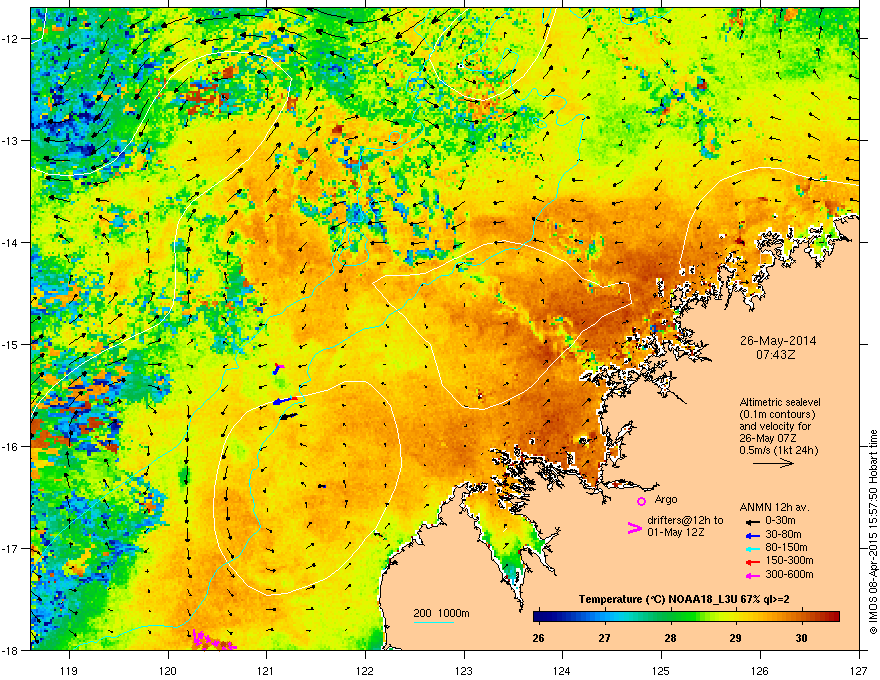Click the longitude axis label 123
880x680 pixels.
pyautogui.click(x=464, y=670)
